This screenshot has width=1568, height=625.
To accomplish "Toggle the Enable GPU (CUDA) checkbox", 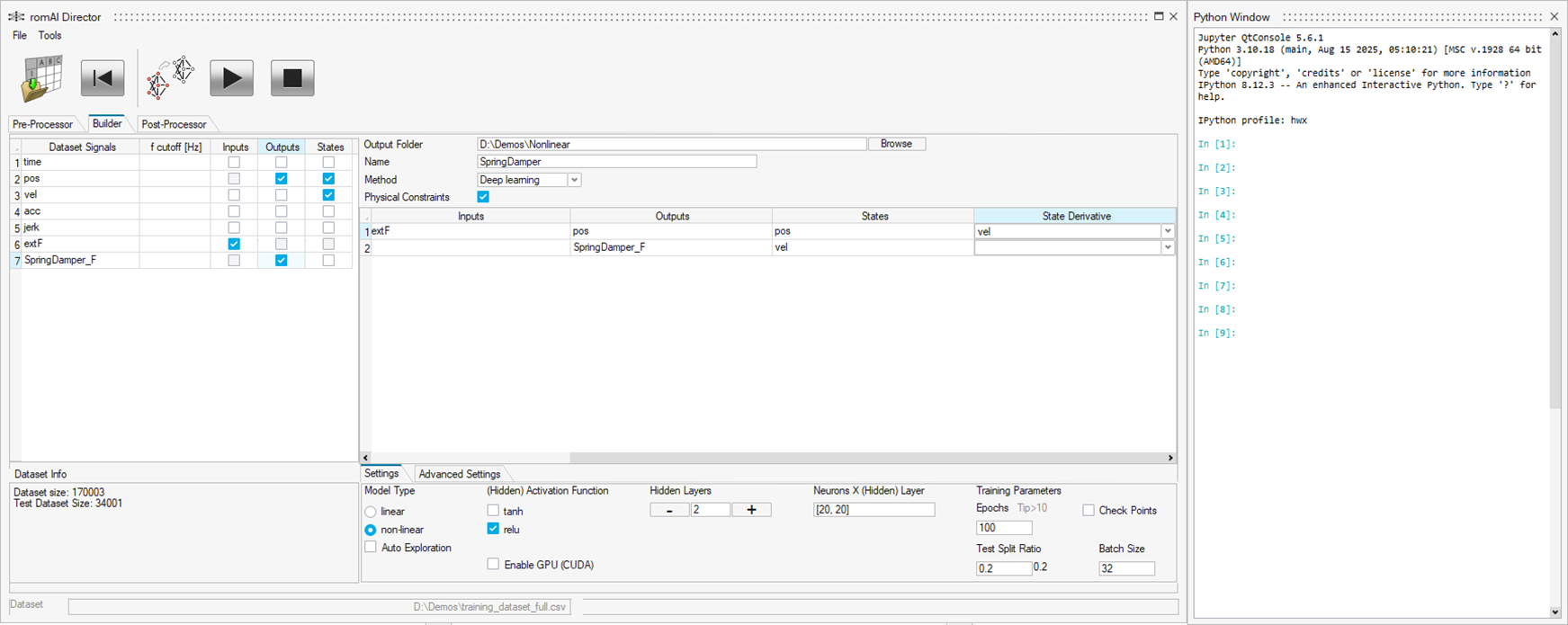I will tap(493, 565).
